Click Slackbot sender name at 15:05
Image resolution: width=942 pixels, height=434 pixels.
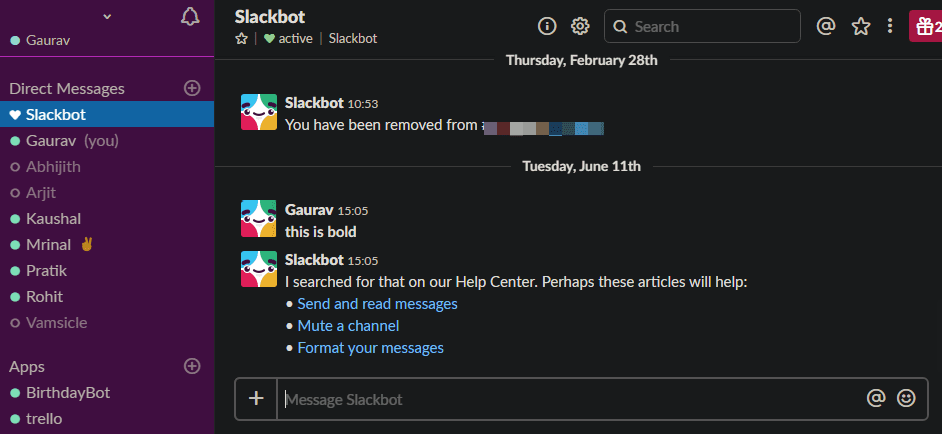(x=314, y=260)
